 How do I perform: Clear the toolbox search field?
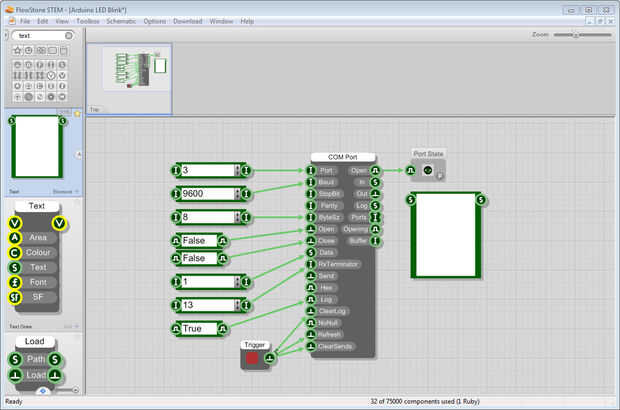(69, 36)
